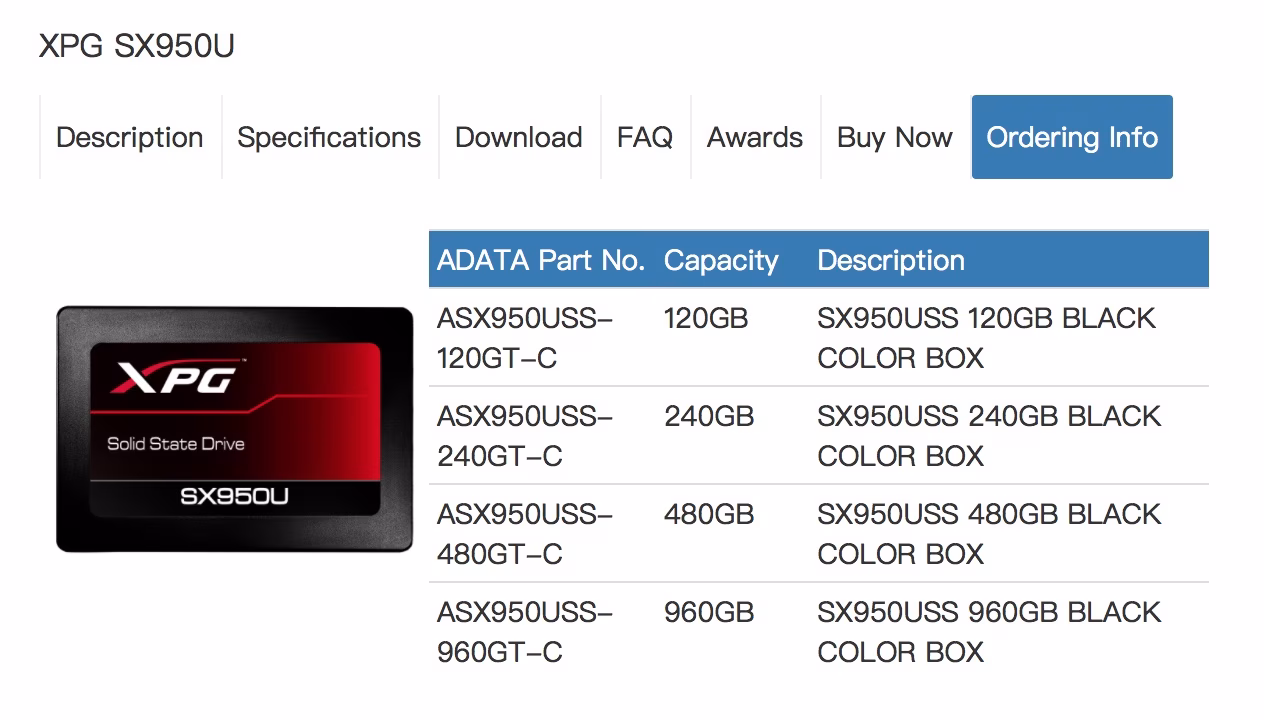Select the FAQ tab
This screenshot has width=1264, height=720.
point(645,137)
